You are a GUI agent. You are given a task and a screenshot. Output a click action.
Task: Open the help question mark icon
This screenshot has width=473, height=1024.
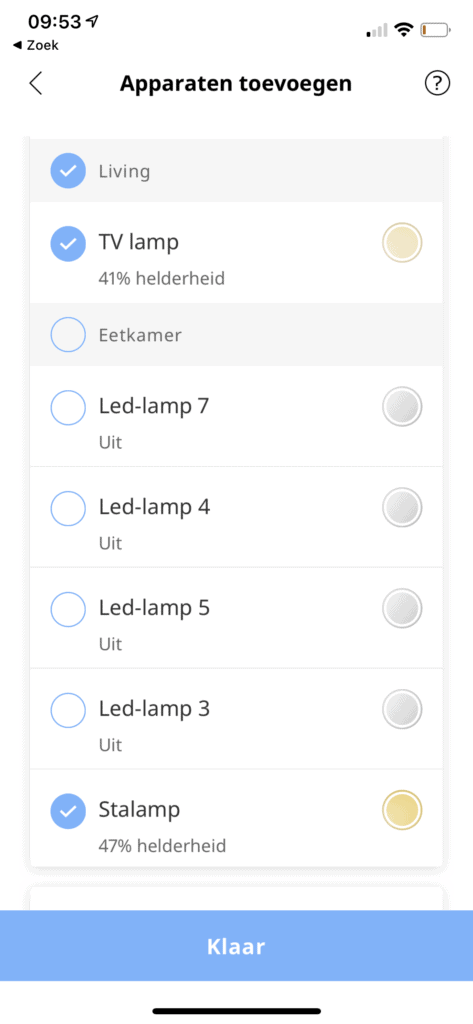click(437, 84)
